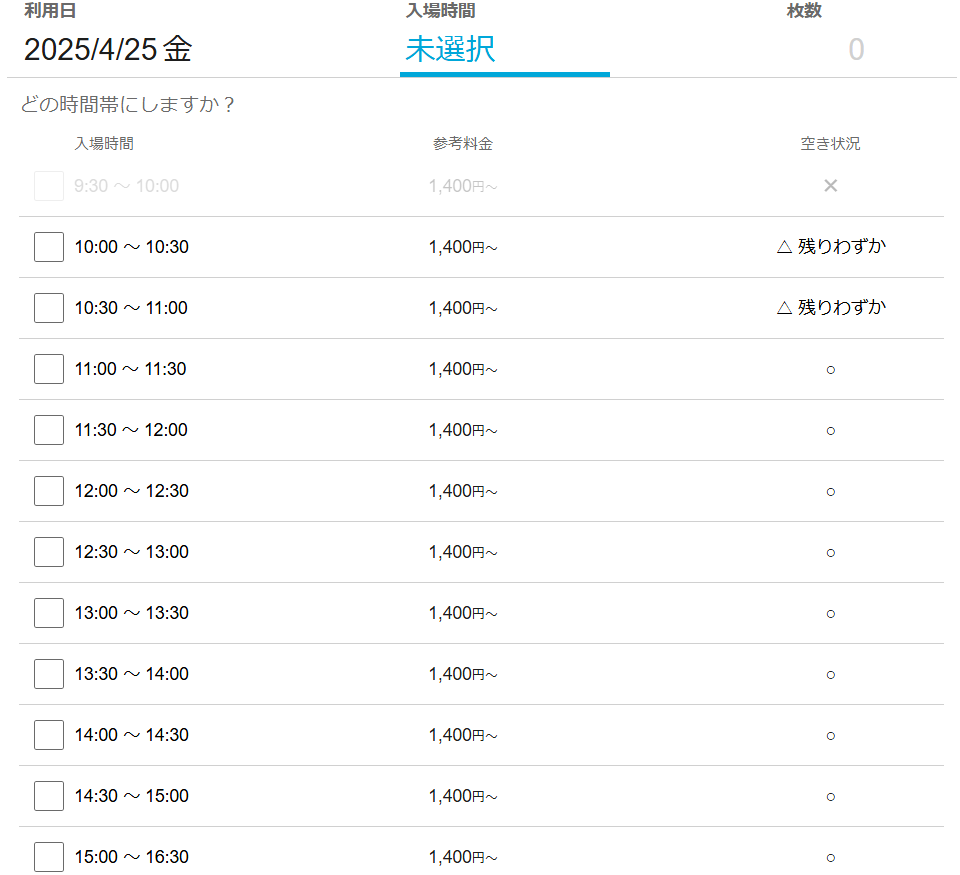This screenshot has width=960, height=875.
Task: Click the × sold-out icon for 9:30 slot
Action: tap(830, 186)
